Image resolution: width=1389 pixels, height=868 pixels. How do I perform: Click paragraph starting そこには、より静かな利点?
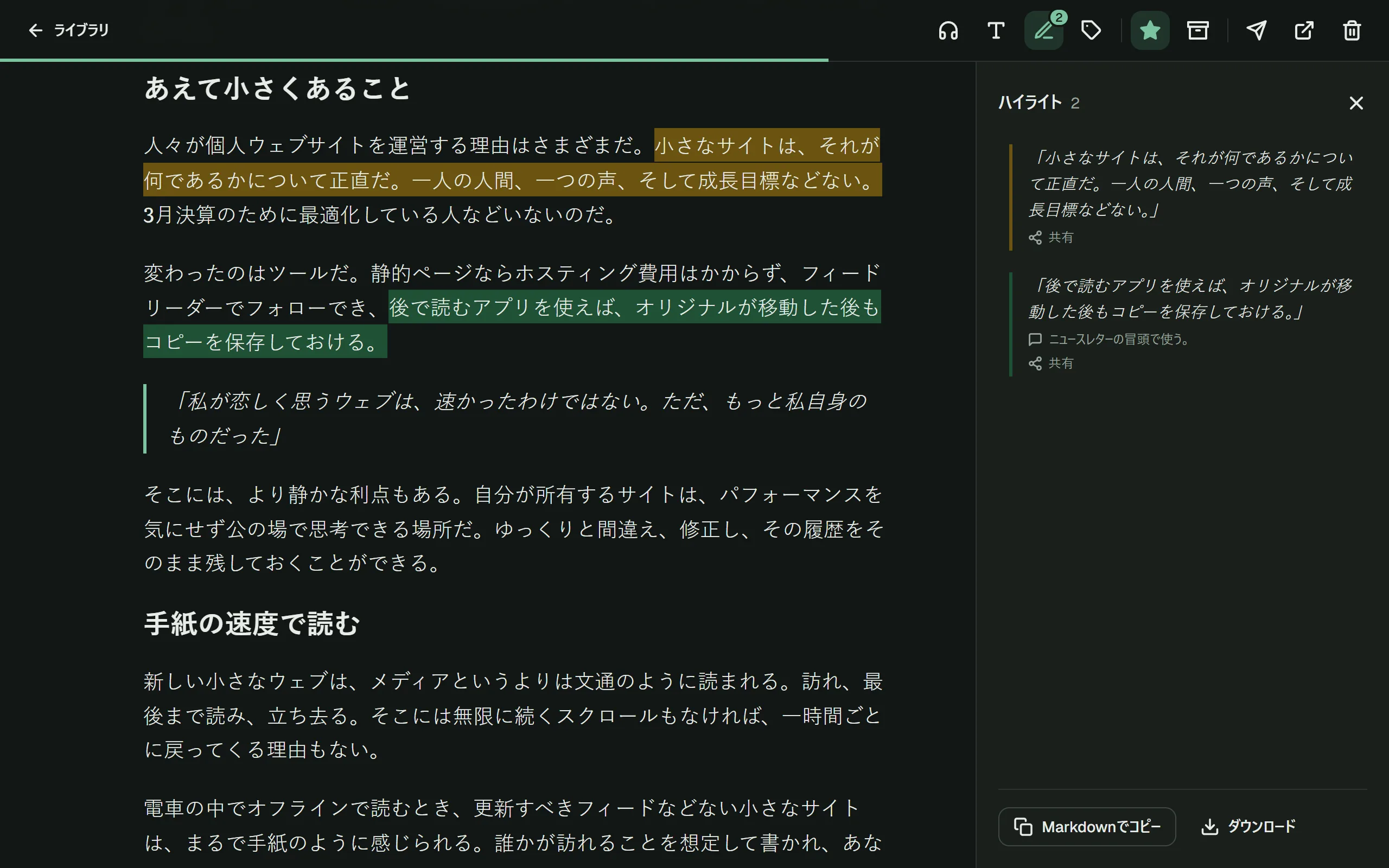(513, 529)
